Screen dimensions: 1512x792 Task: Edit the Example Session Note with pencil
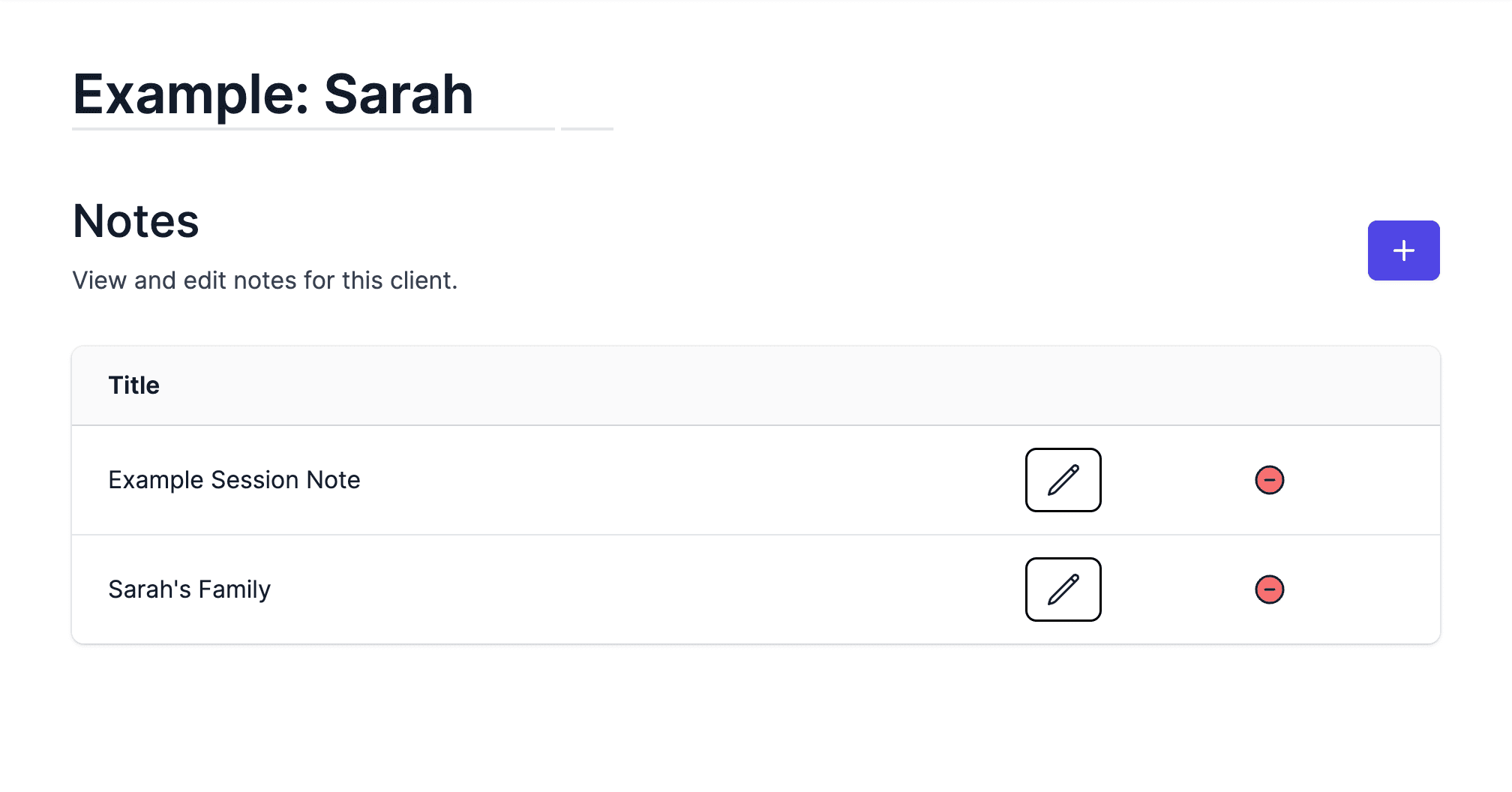pyautogui.click(x=1063, y=480)
